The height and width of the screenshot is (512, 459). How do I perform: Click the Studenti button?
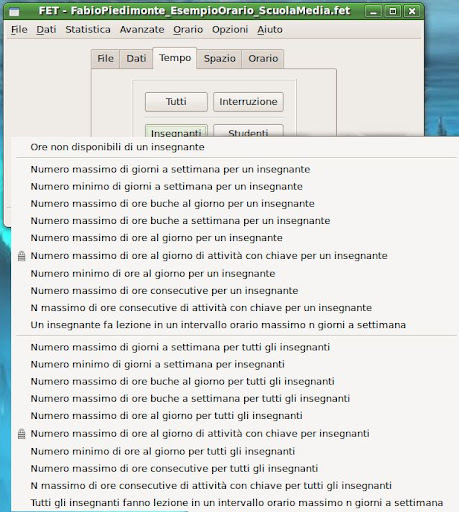[248, 131]
